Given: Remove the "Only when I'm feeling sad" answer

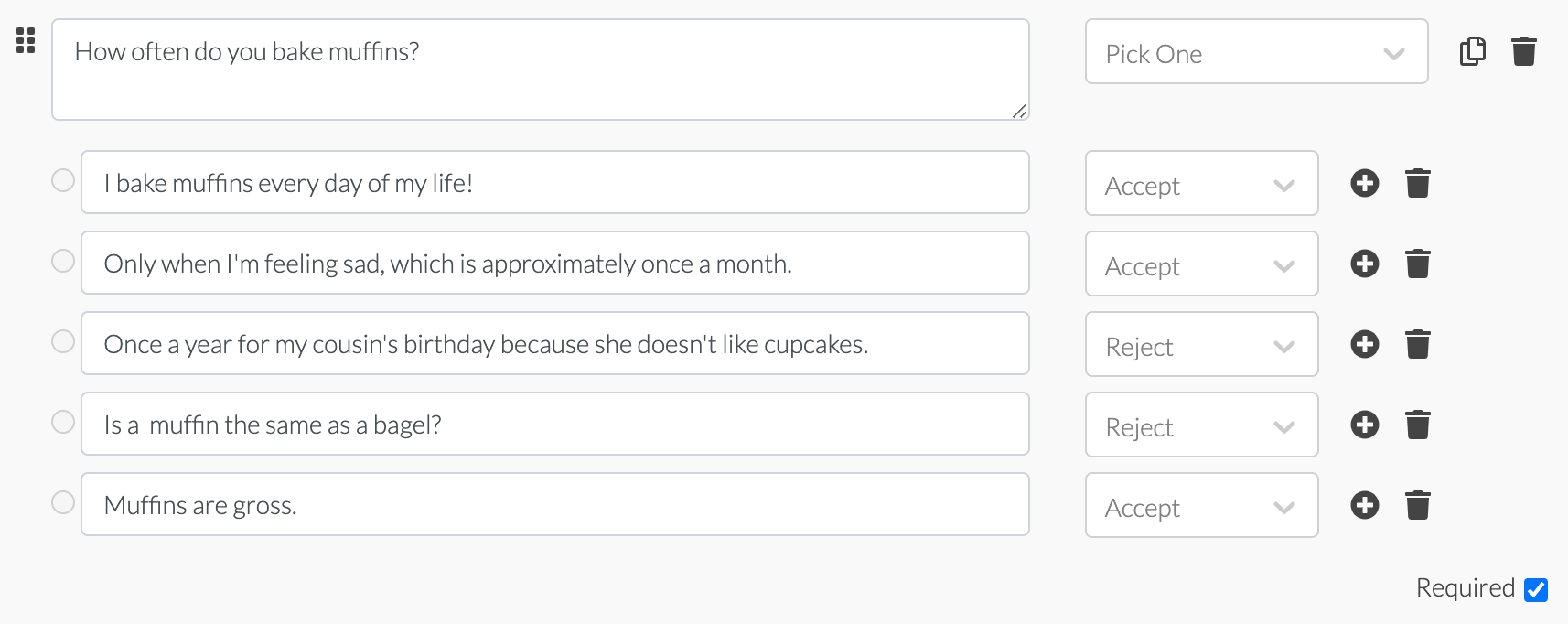Looking at the screenshot, I should [x=1418, y=264].
